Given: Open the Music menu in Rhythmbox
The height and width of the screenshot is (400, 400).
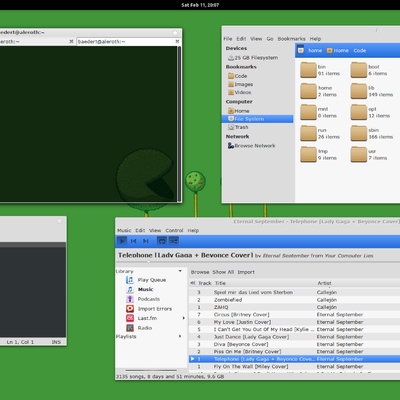Looking at the screenshot, I should [124, 230].
